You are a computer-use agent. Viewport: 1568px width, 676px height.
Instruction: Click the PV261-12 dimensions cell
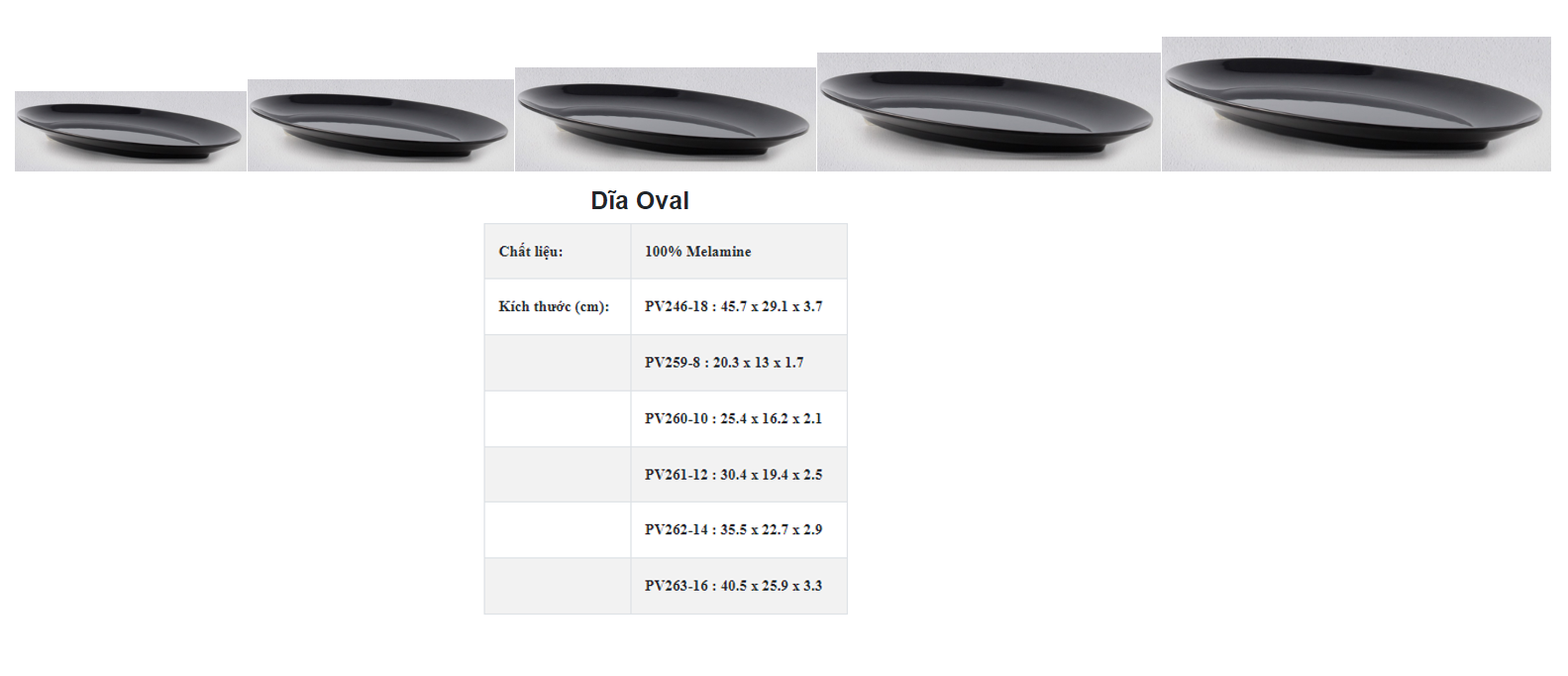(x=739, y=475)
